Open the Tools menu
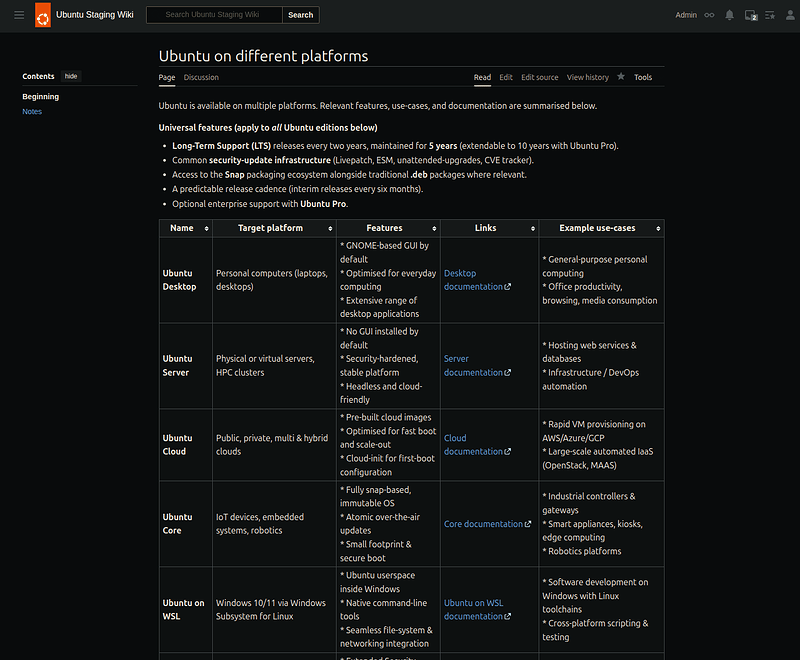 coord(643,77)
